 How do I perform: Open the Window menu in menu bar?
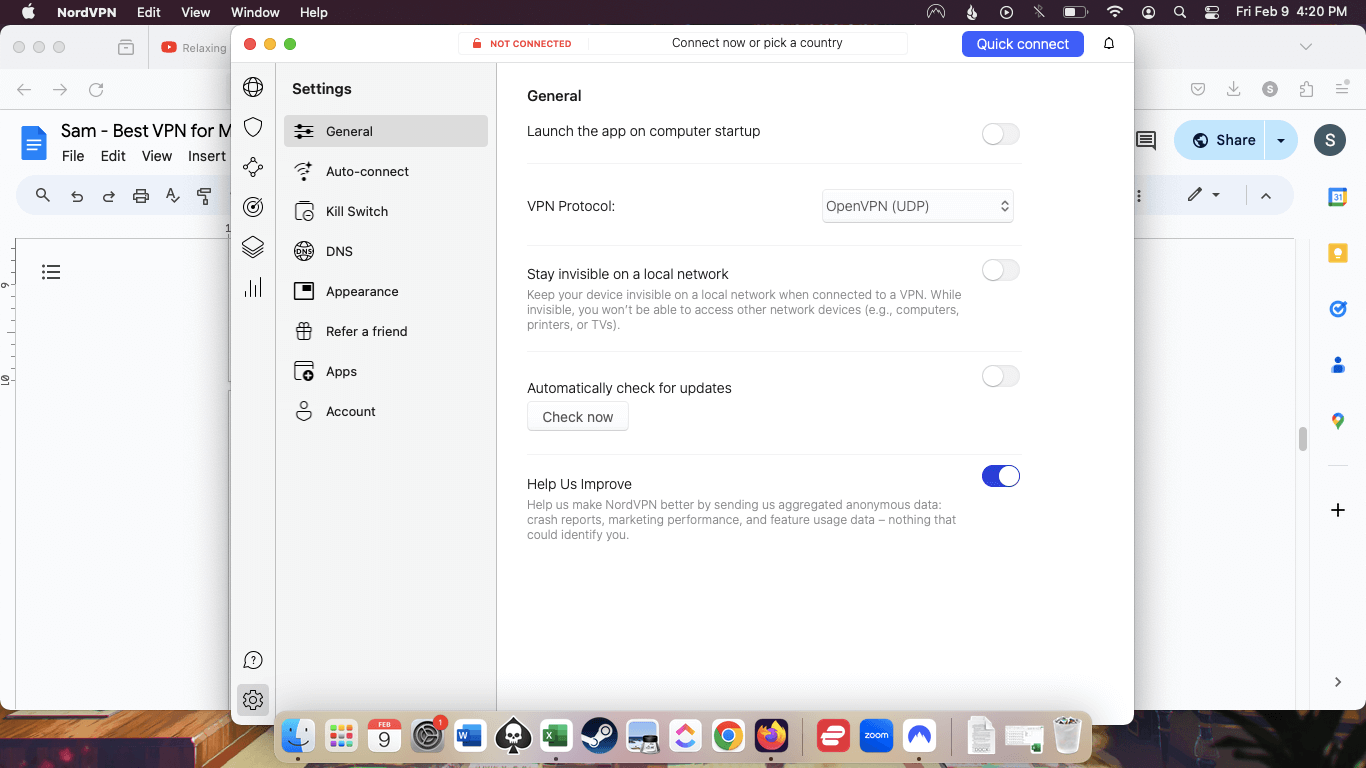point(255,12)
